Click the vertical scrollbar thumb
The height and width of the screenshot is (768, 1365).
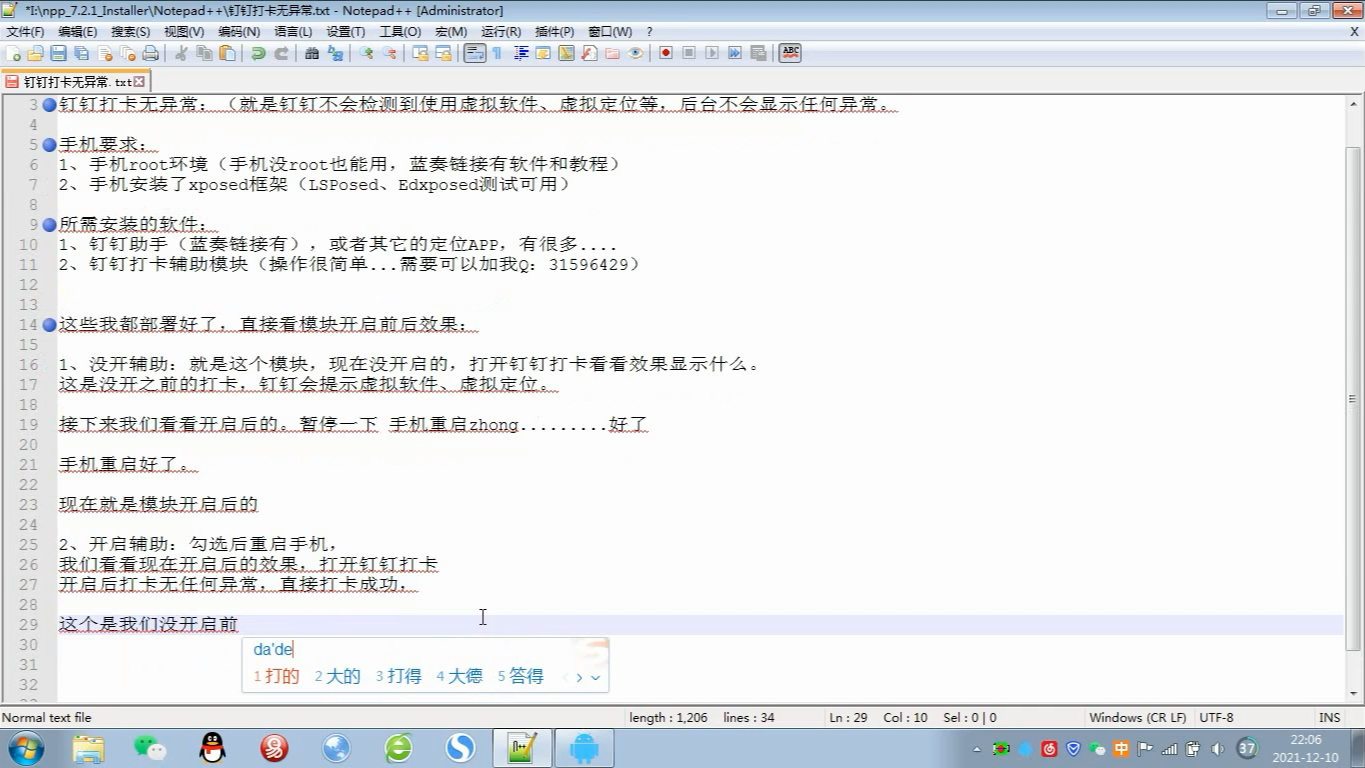pyautogui.click(x=1353, y=397)
